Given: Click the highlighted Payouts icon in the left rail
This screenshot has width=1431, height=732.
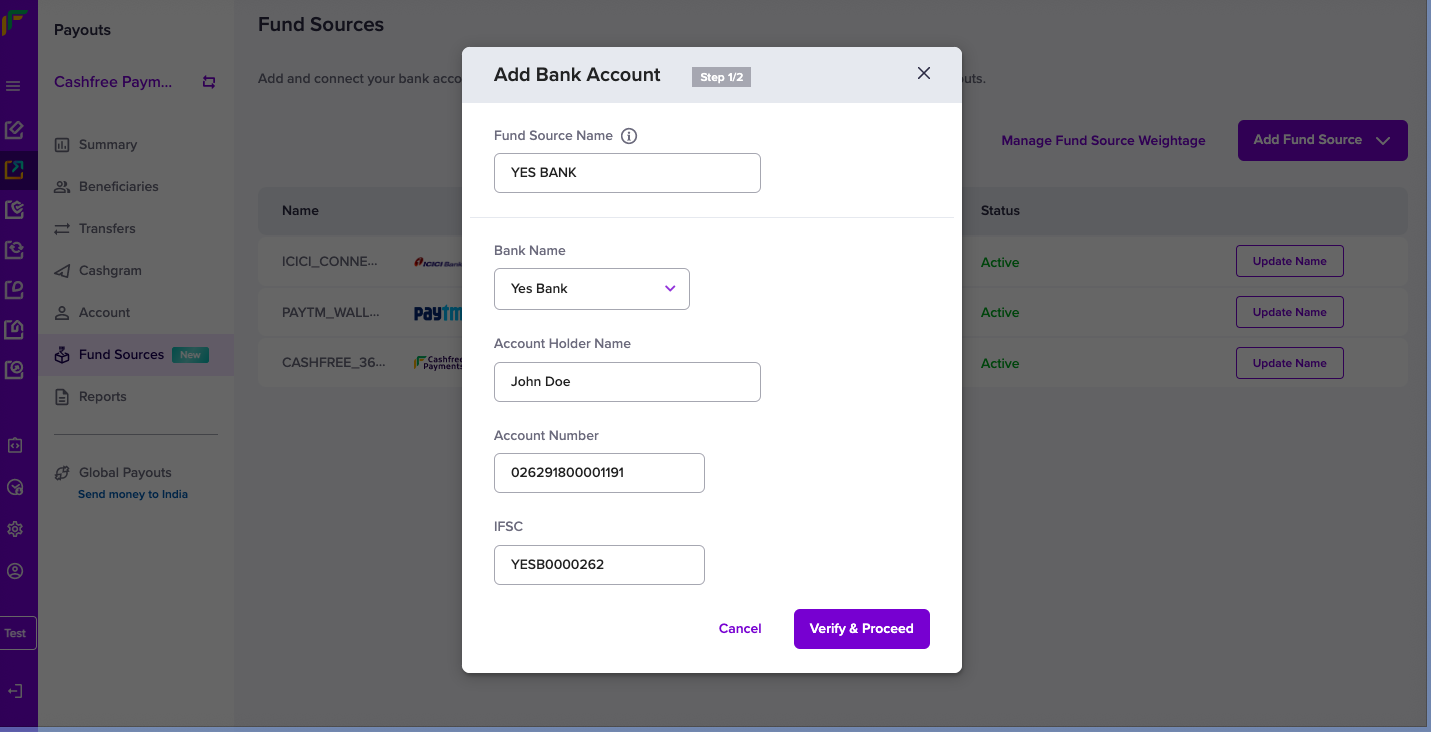Looking at the screenshot, I should (14, 170).
